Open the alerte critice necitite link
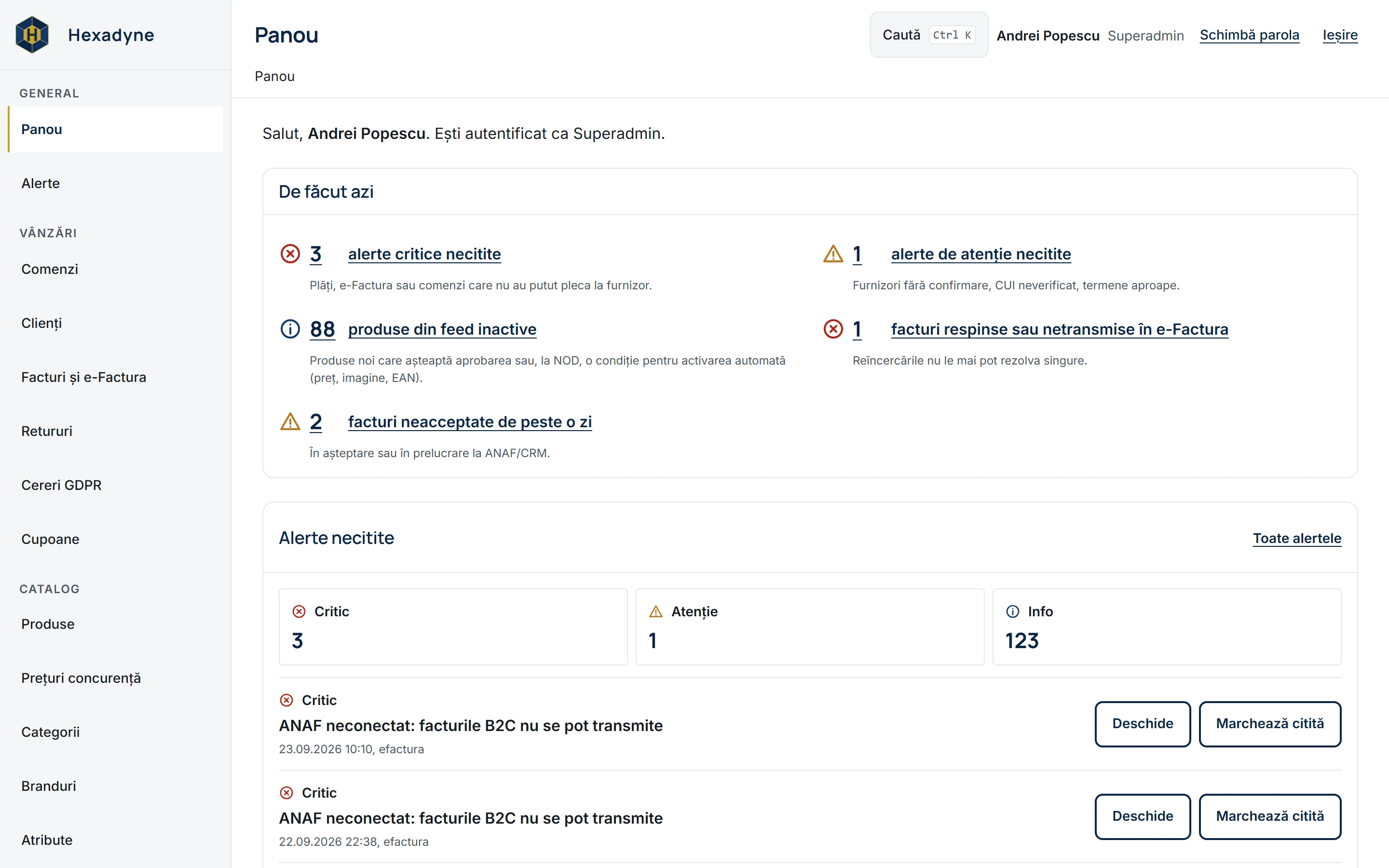1389x868 pixels. point(424,254)
